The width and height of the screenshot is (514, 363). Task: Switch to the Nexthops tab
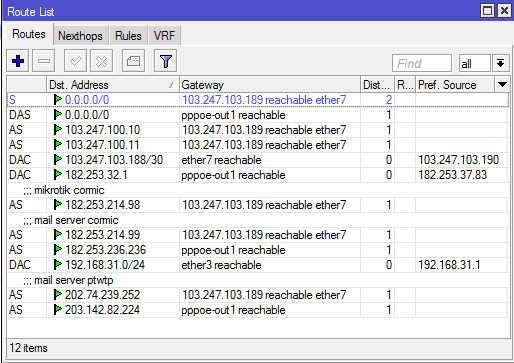80,36
